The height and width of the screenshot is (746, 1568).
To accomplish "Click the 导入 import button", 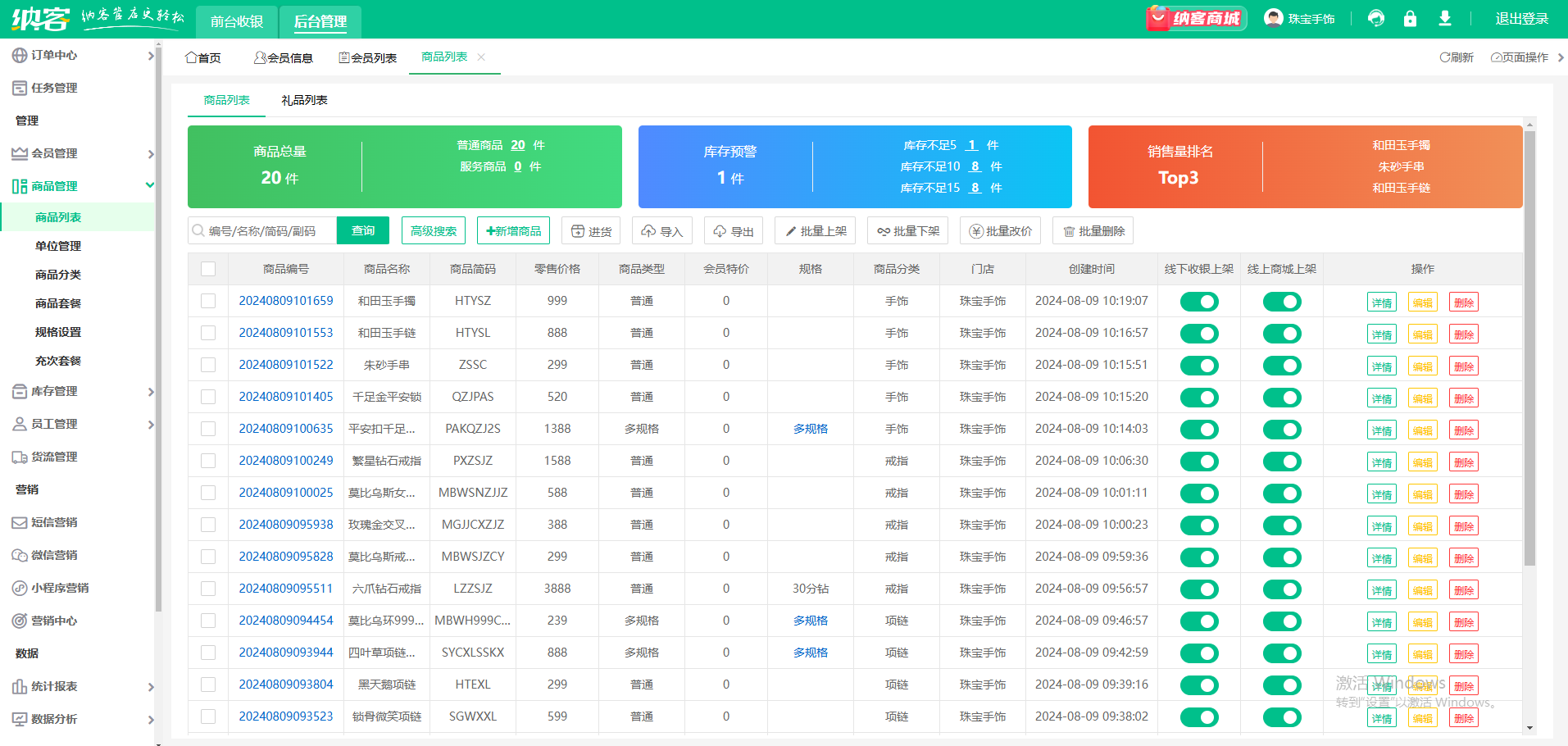I will [x=662, y=231].
